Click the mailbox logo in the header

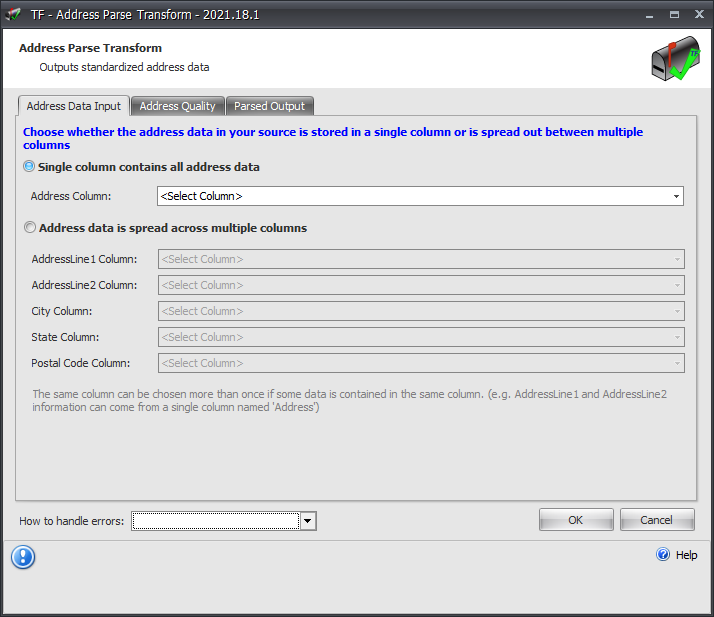pyautogui.click(x=675, y=59)
